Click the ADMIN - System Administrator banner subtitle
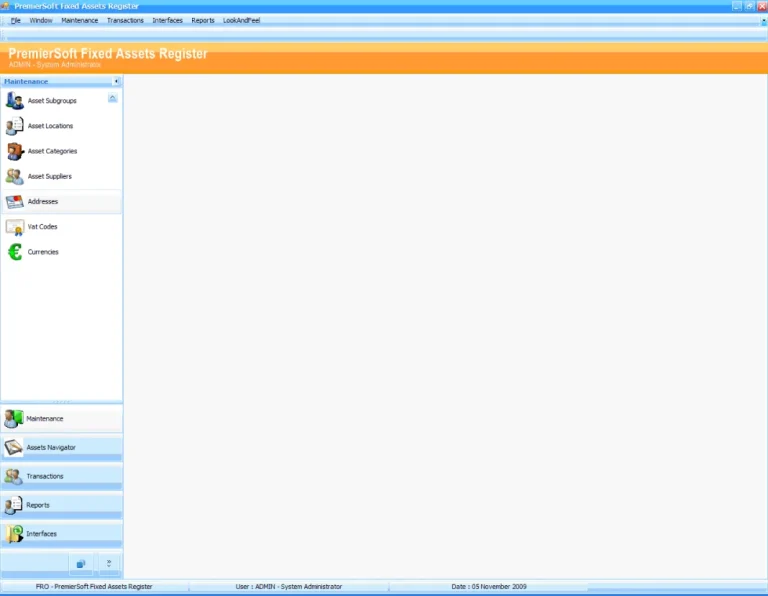The image size is (768, 596). tap(54, 65)
